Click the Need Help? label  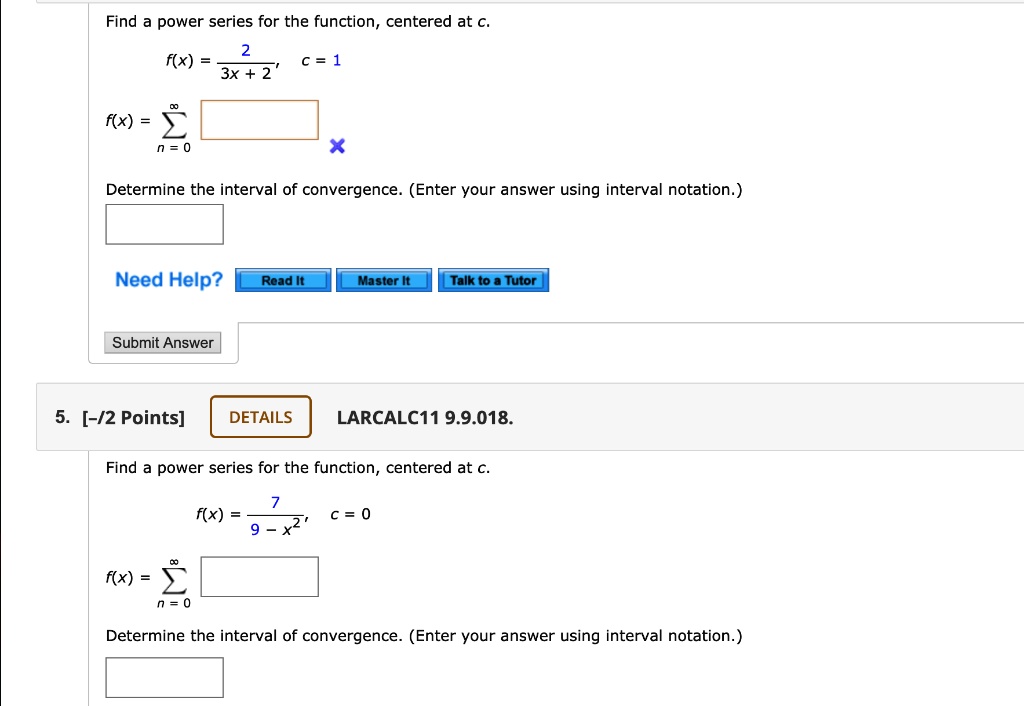167,280
